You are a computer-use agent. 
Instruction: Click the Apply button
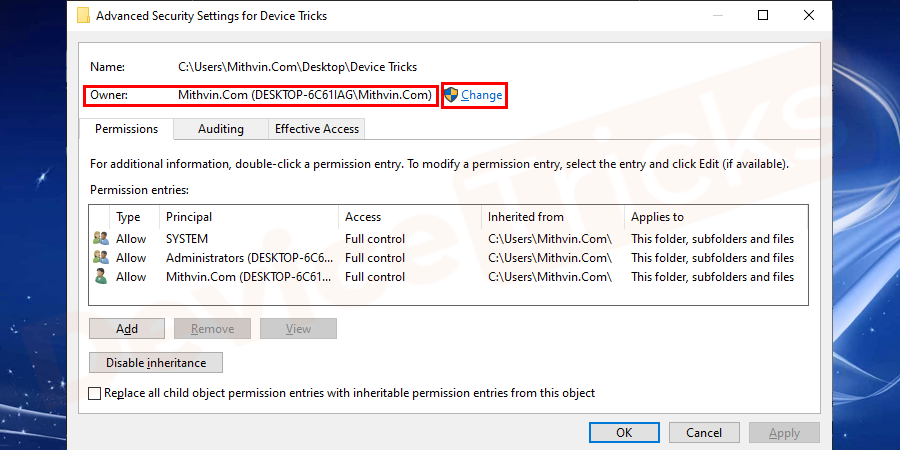784,433
